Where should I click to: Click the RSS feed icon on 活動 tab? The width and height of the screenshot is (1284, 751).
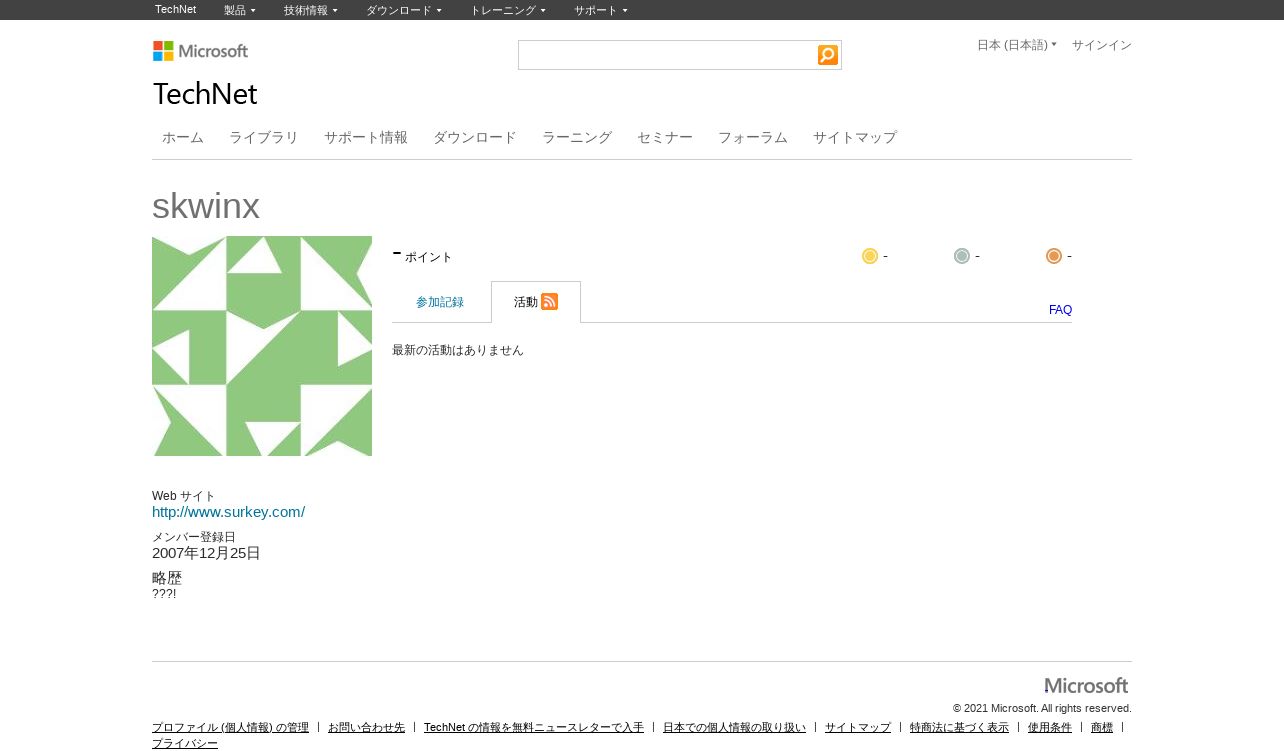point(549,301)
